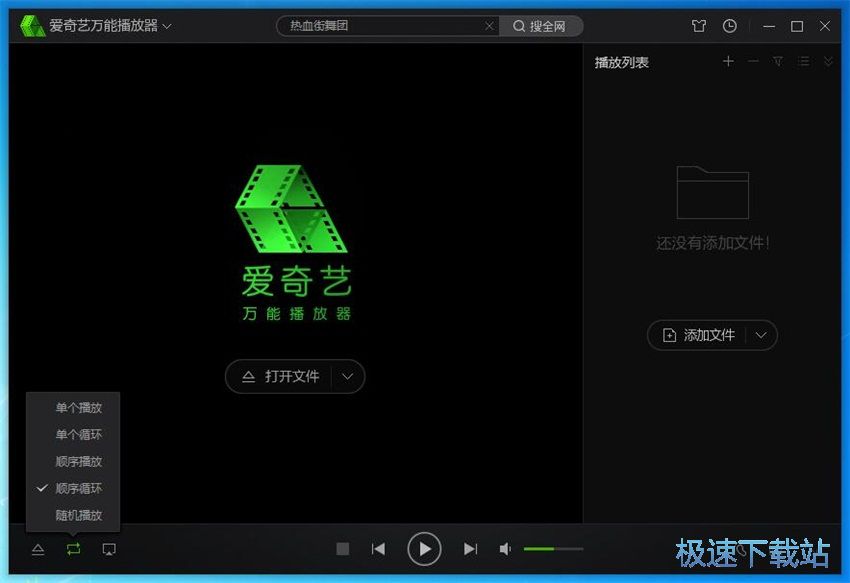Open the play history clock icon
Screen dimensions: 850x583
[730, 26]
